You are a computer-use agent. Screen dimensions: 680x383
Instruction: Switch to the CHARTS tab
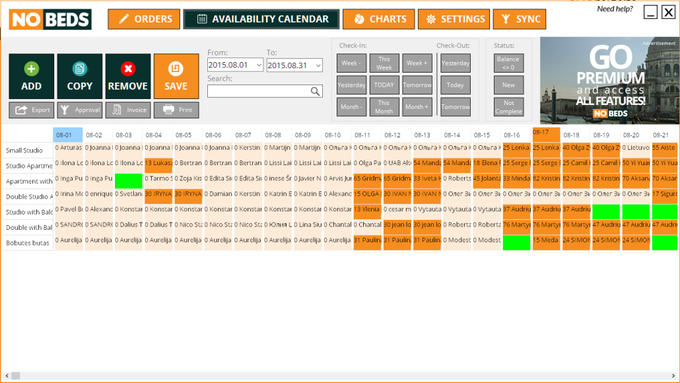pos(379,19)
